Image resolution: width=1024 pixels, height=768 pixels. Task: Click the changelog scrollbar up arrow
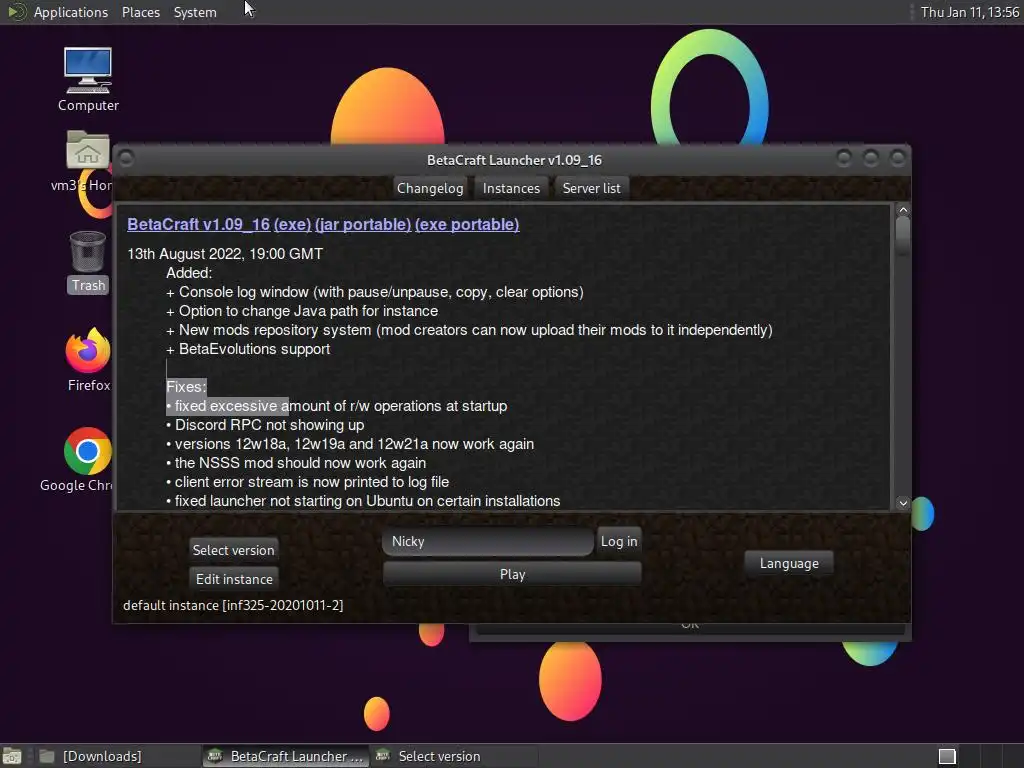point(903,210)
